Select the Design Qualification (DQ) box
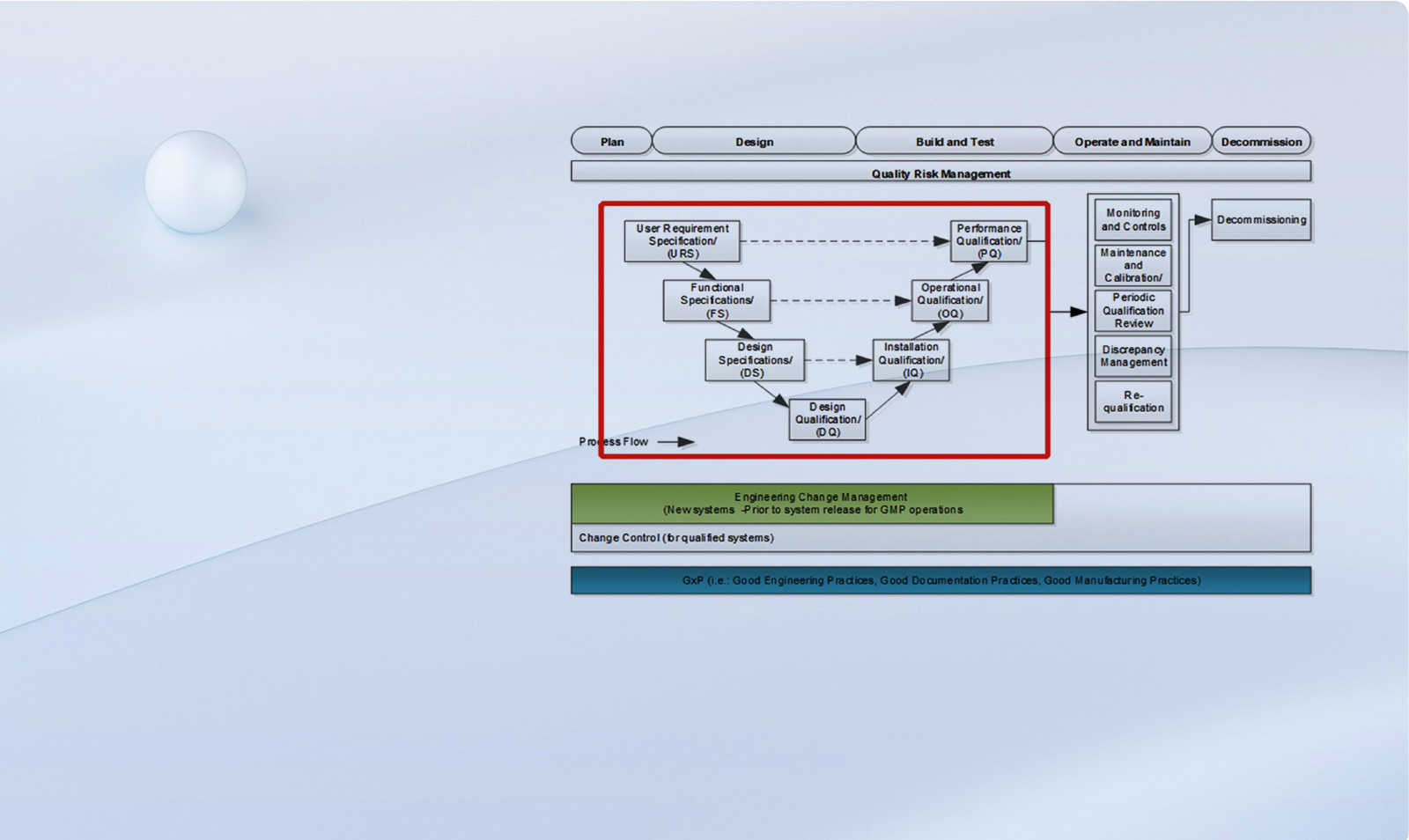Viewport: 1409px width, 840px height. click(x=827, y=419)
